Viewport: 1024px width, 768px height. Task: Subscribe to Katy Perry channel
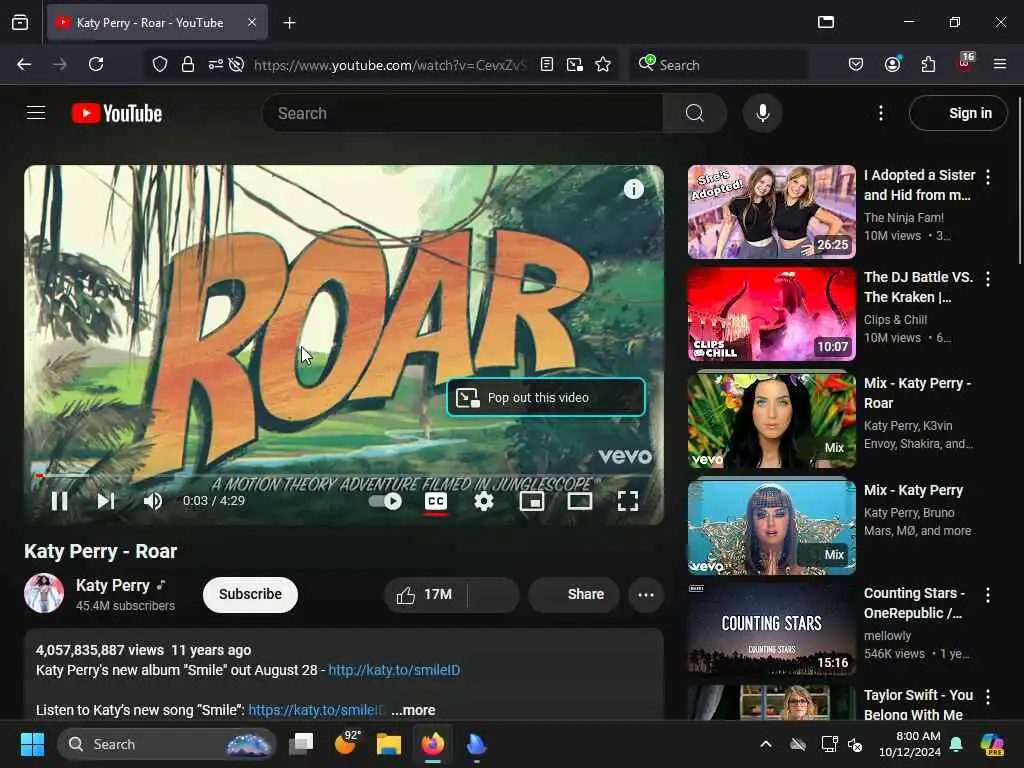pyautogui.click(x=250, y=594)
